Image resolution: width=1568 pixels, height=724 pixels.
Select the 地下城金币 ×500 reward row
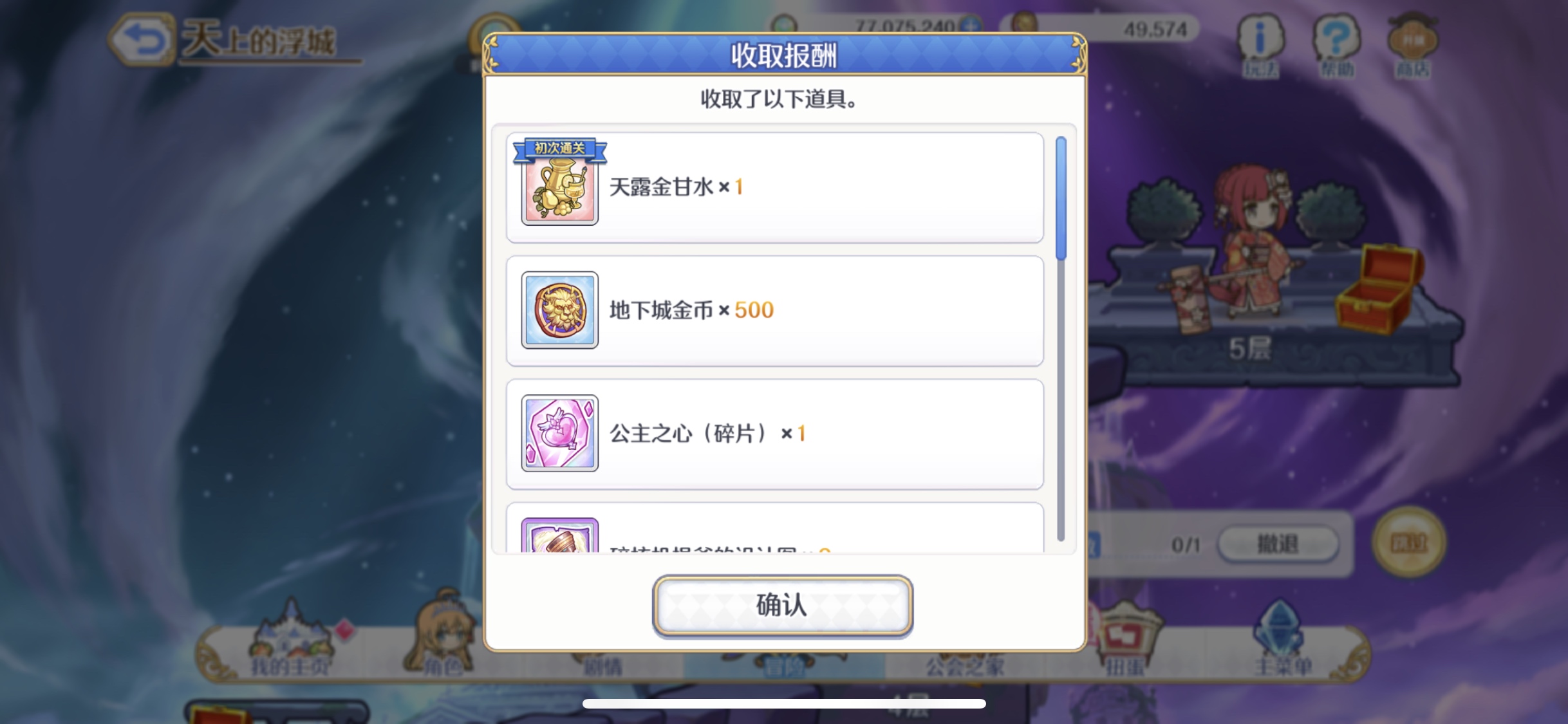(x=775, y=311)
